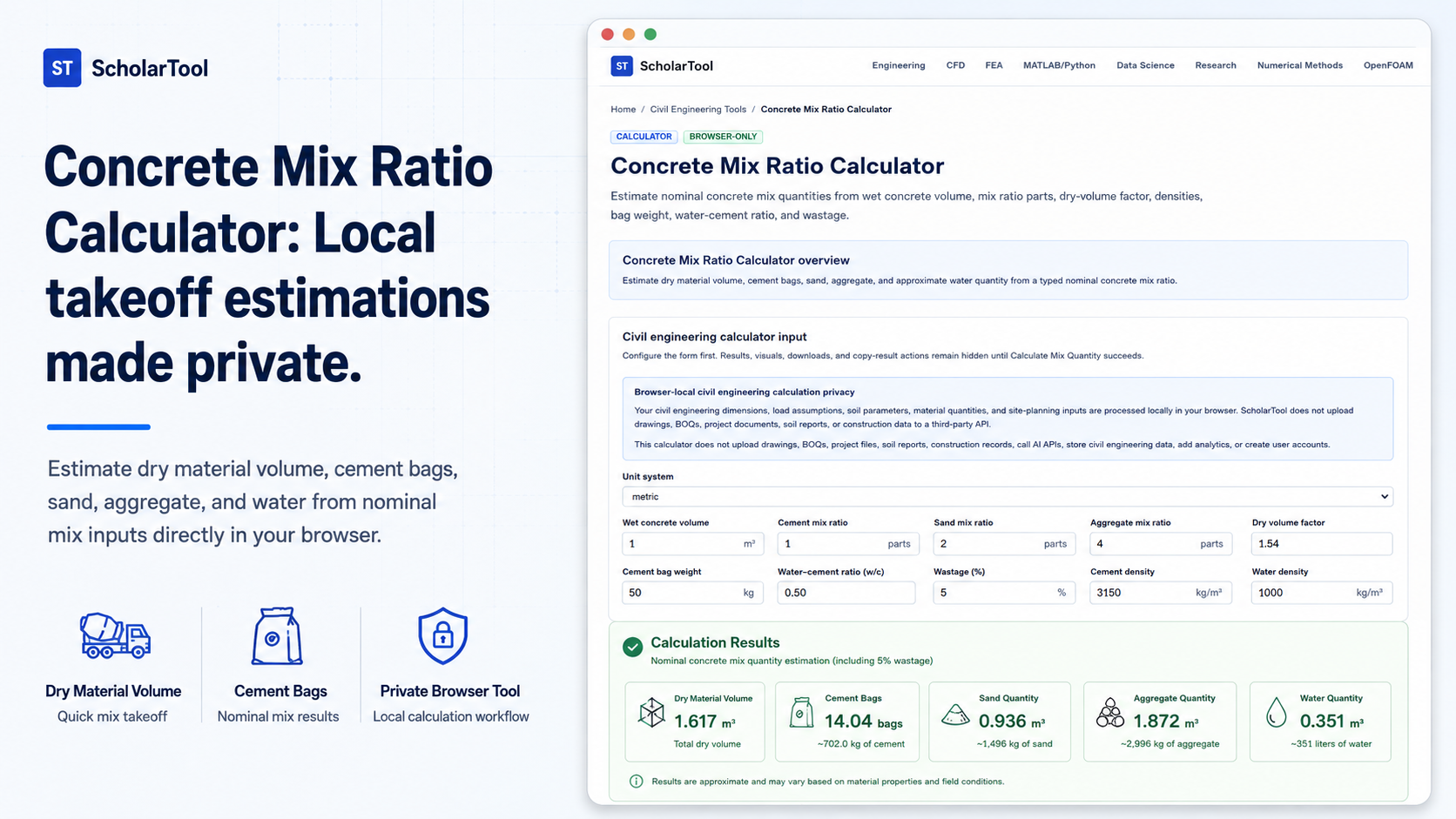Click the large ScholarTool ST logo icon
Image resolution: width=1456 pixels, height=819 pixels.
[x=62, y=68]
